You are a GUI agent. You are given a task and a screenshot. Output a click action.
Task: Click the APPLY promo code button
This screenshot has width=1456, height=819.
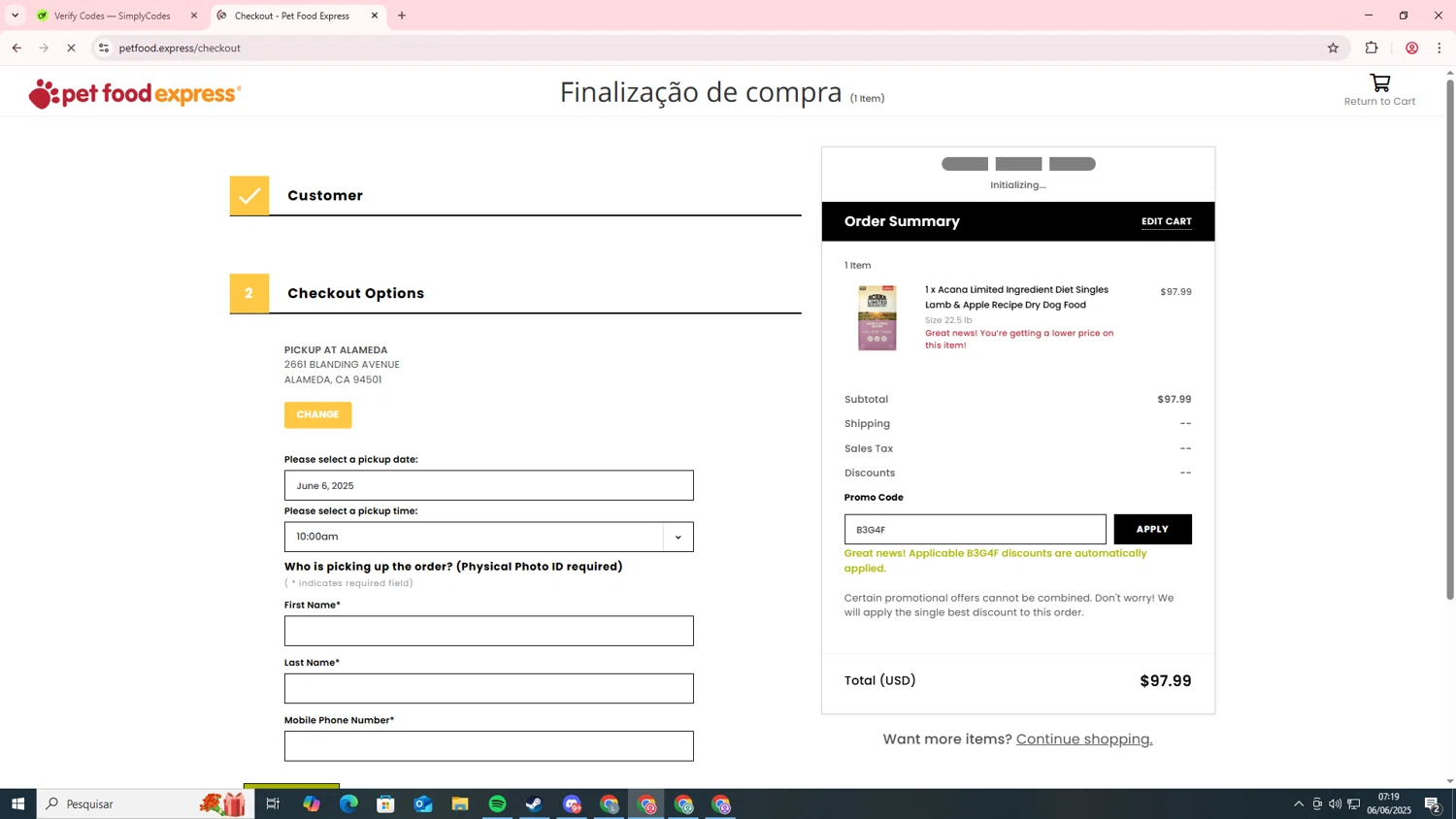1152,529
